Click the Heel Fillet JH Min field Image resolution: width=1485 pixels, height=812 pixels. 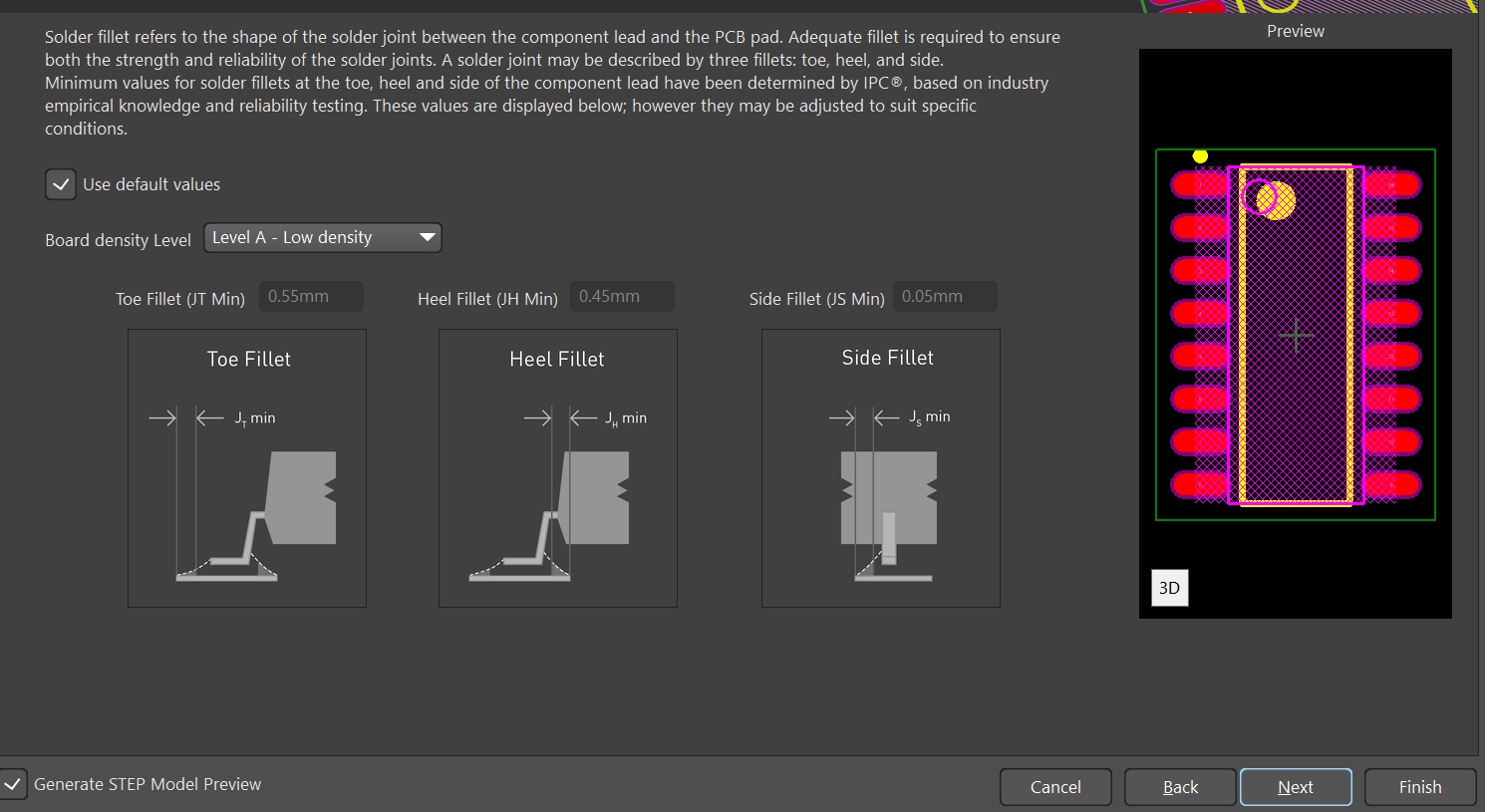(622, 297)
